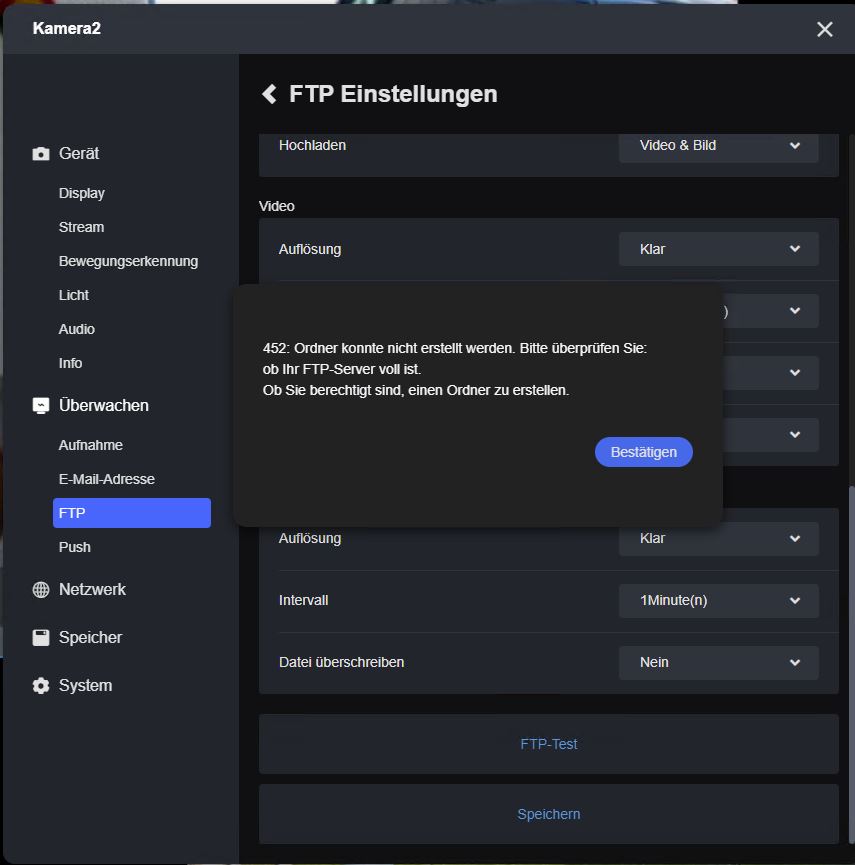
Task: Click the Gerät camera icon
Action: (41, 154)
